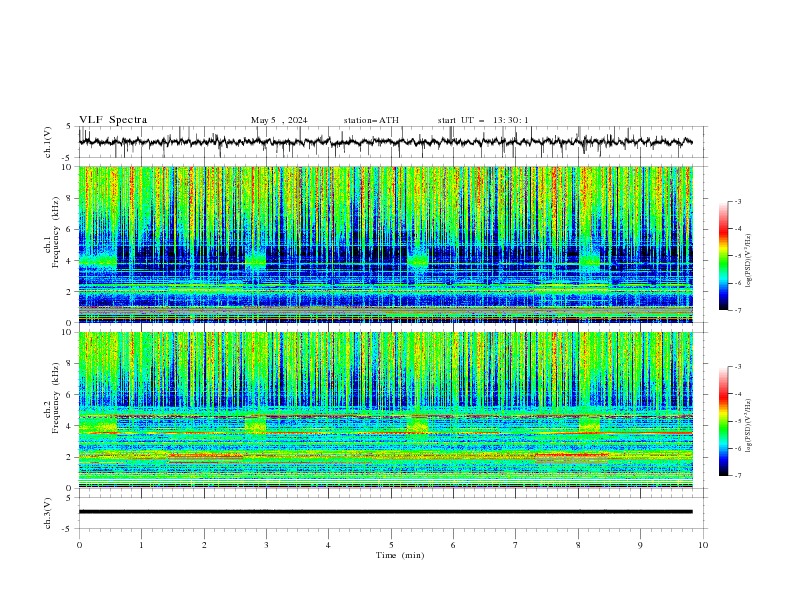
Task: Click the "ch.3(V)" vertical axis label
Action: pyautogui.click(x=47, y=513)
